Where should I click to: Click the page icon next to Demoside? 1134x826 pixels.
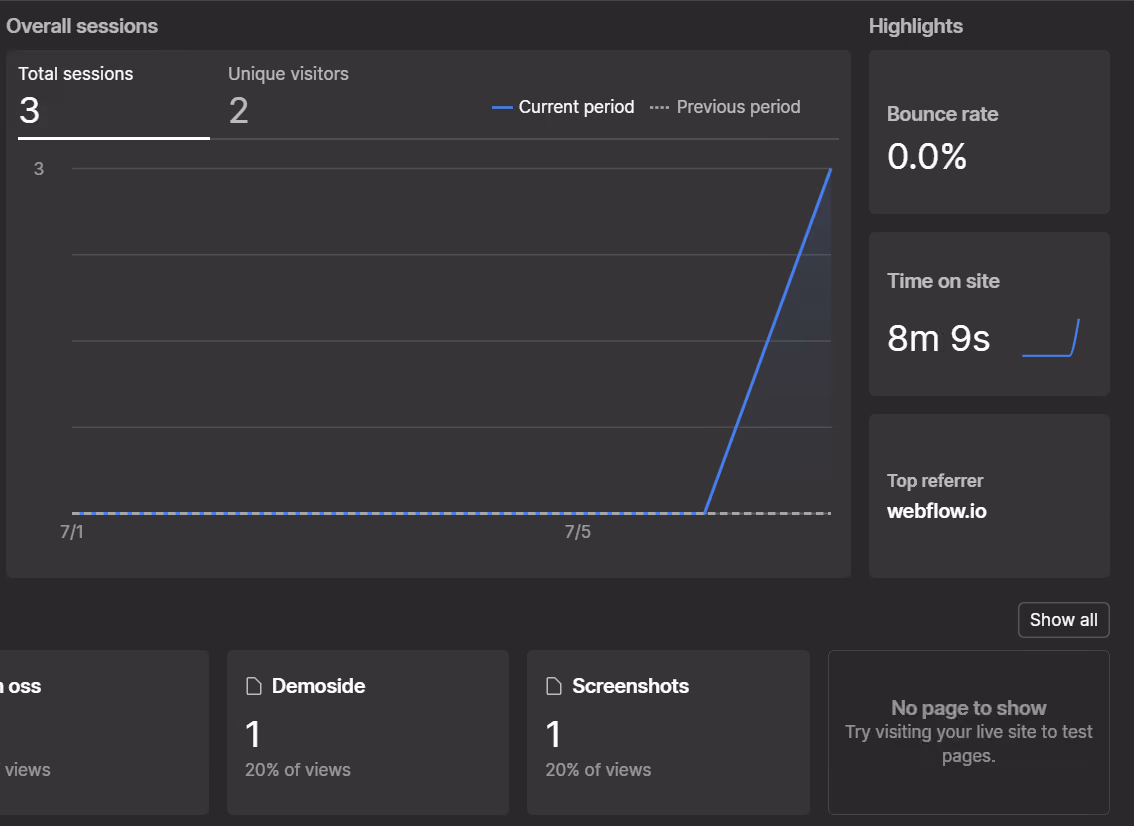point(254,686)
